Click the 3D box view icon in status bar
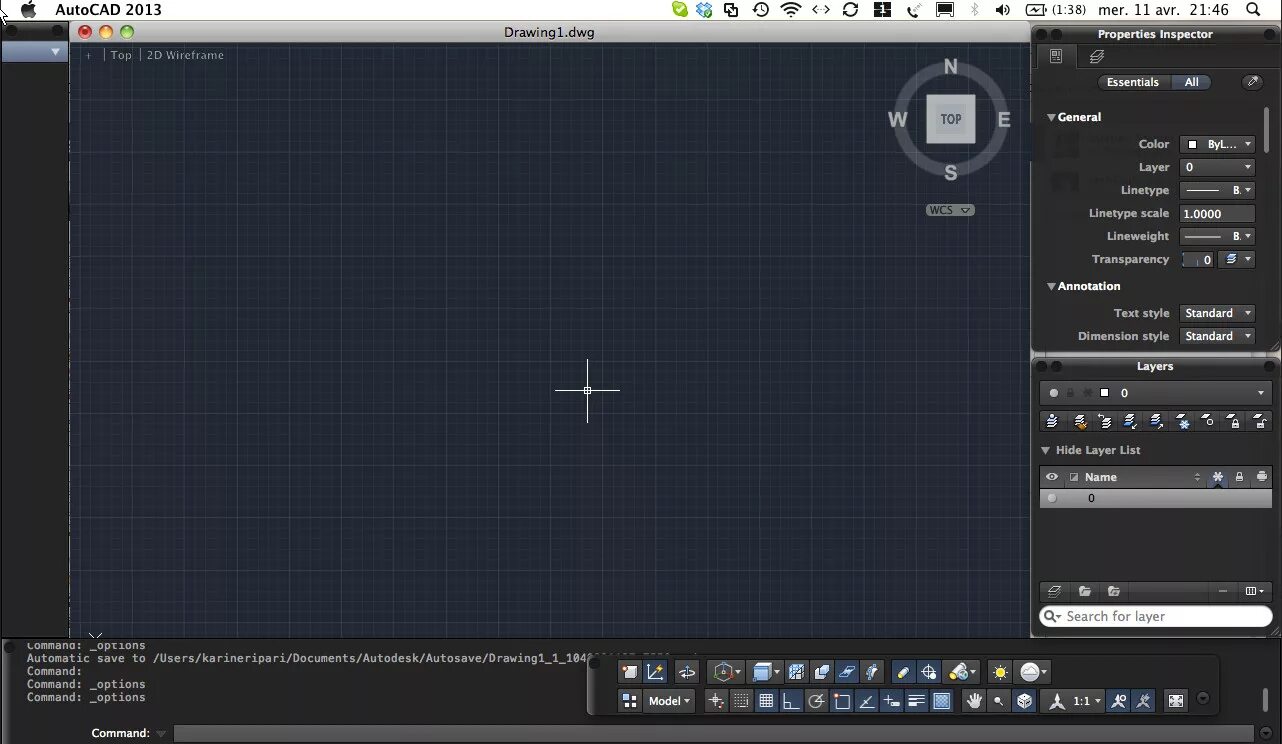Image resolution: width=1282 pixels, height=744 pixels. 1024,701
